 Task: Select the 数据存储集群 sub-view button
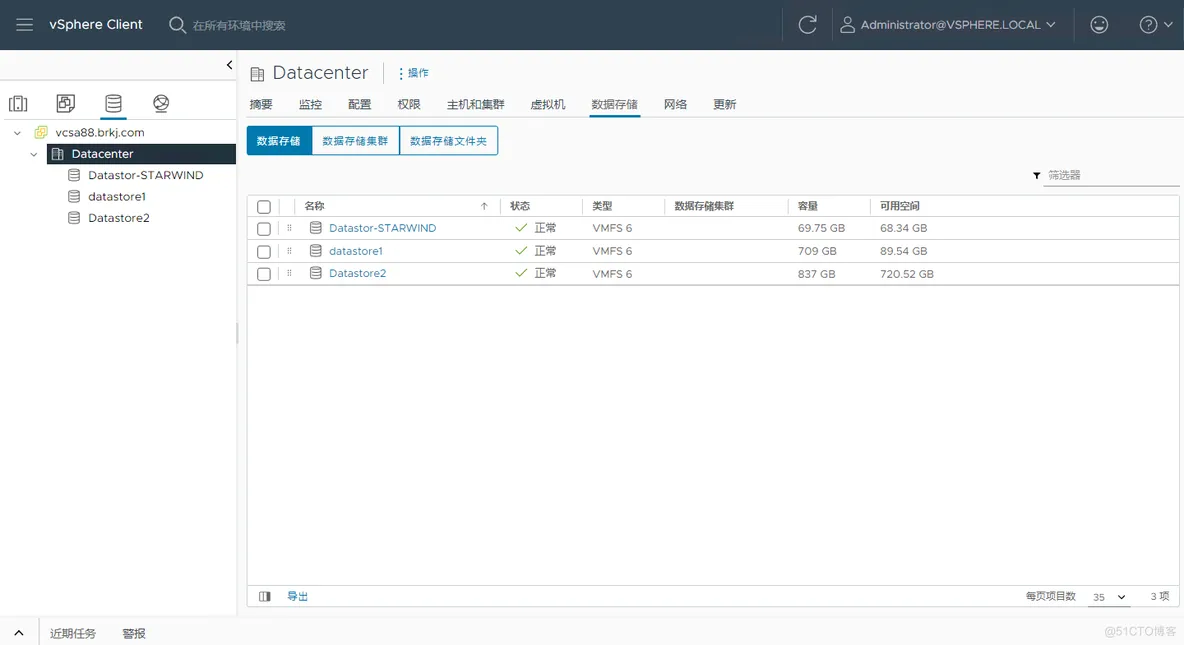coord(355,140)
